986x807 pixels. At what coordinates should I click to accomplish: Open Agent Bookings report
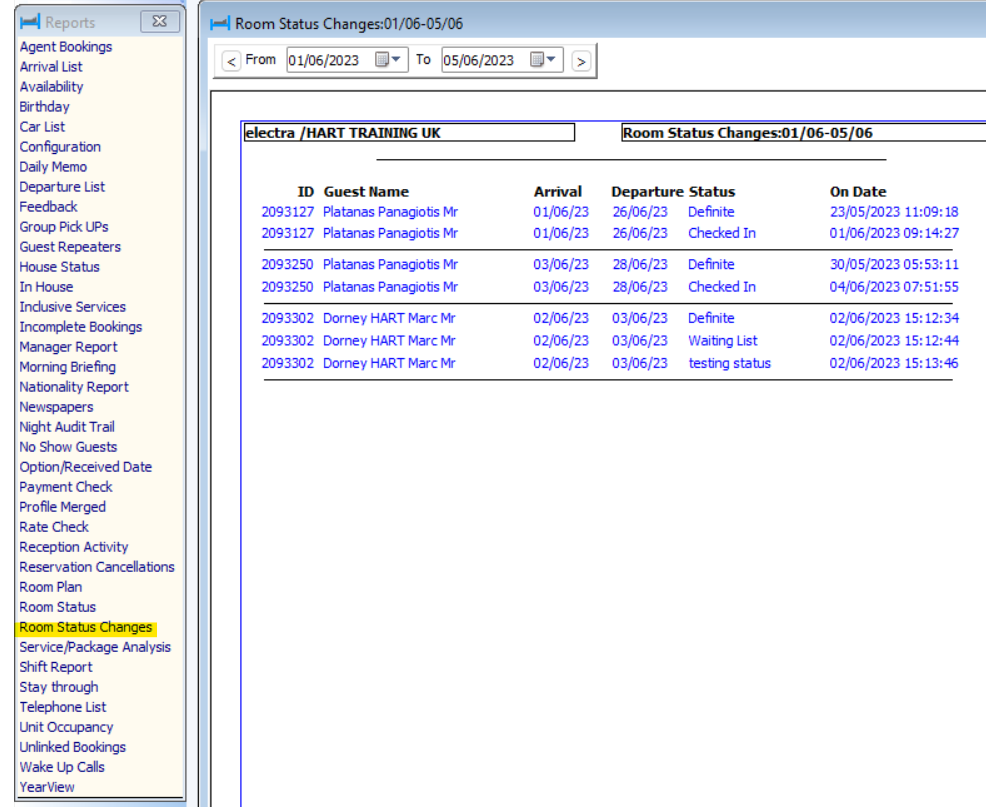click(x=66, y=47)
